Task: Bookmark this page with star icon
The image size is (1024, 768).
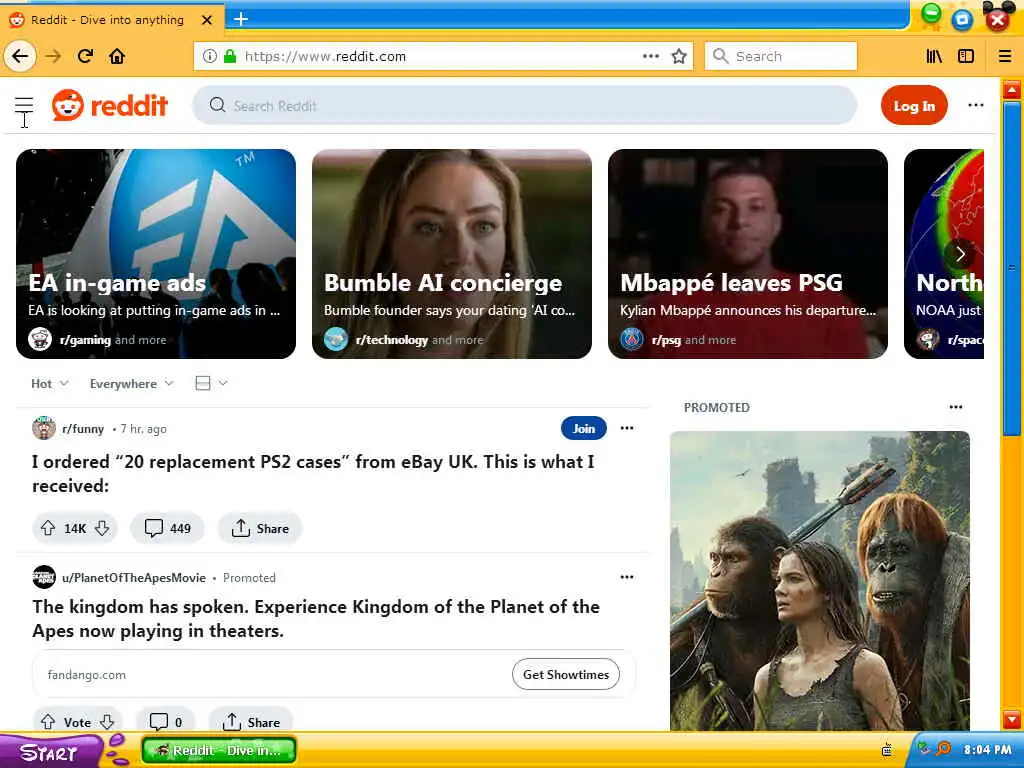Action: (679, 56)
